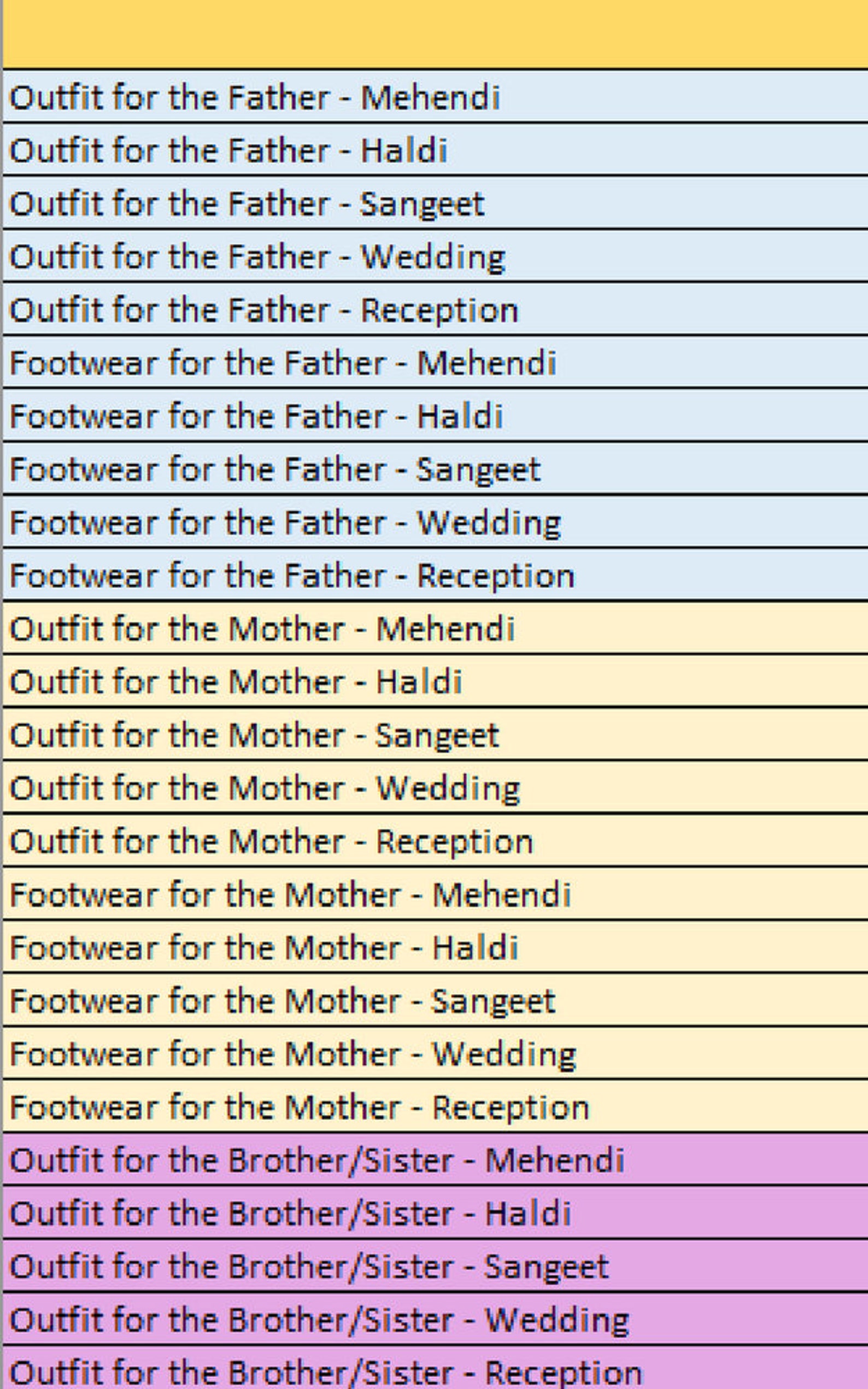Select 'Footwear for the Father - Wedding' cell
The image size is (868, 1389).
click(435, 521)
